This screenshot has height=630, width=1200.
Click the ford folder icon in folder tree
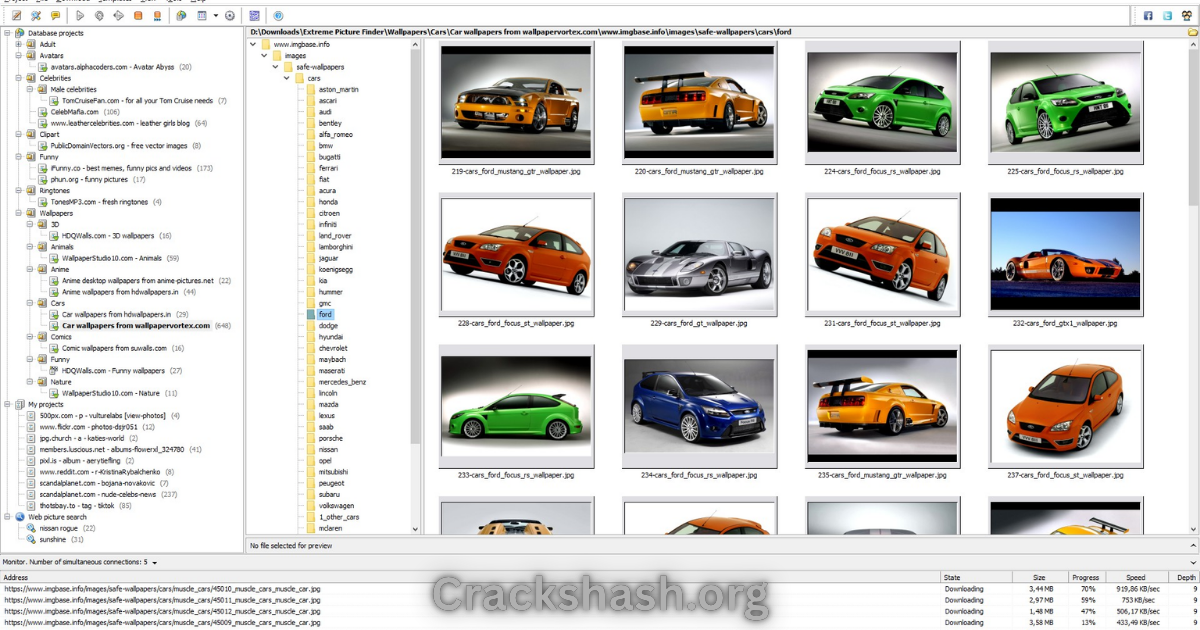click(x=312, y=314)
